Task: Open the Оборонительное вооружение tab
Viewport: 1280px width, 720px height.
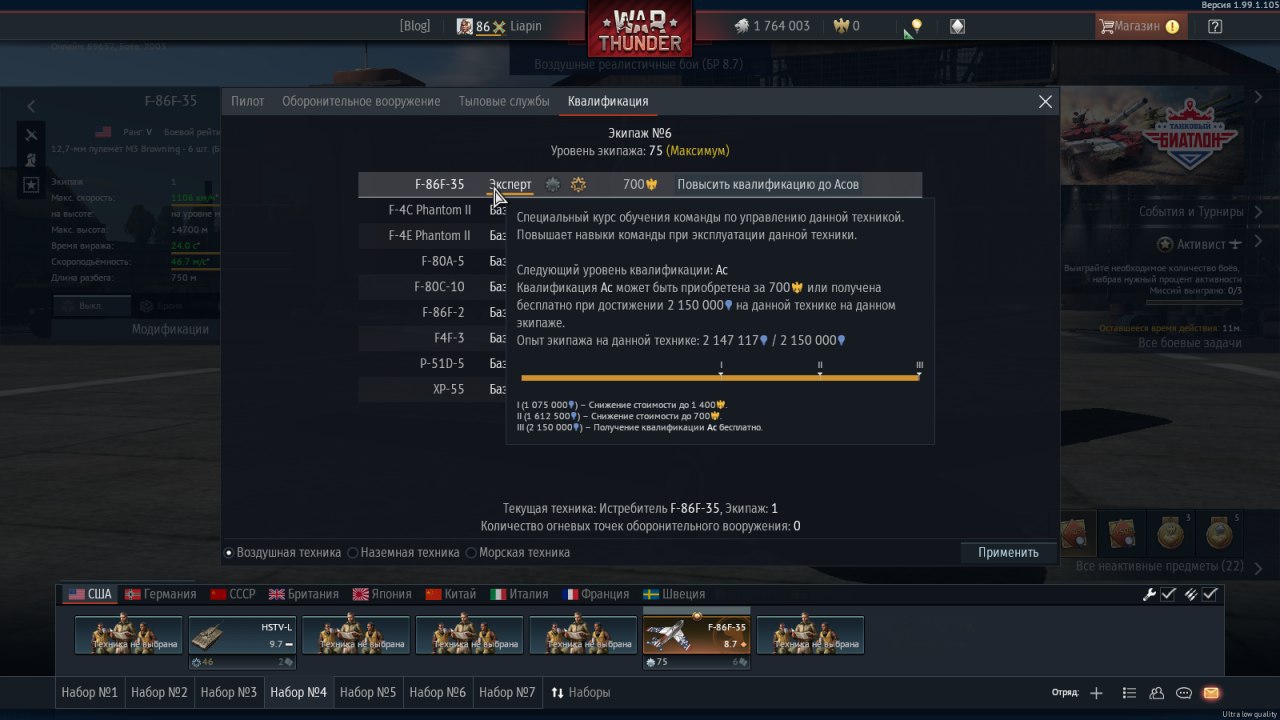Action: click(x=361, y=101)
